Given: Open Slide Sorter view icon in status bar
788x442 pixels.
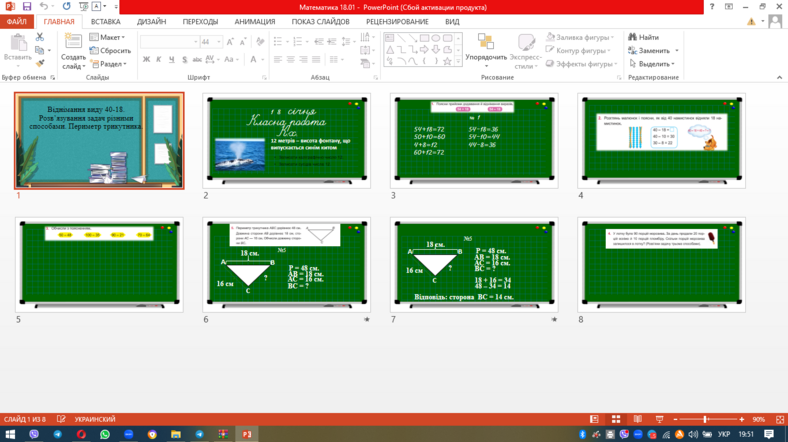Looking at the screenshot, I should 616,419.
